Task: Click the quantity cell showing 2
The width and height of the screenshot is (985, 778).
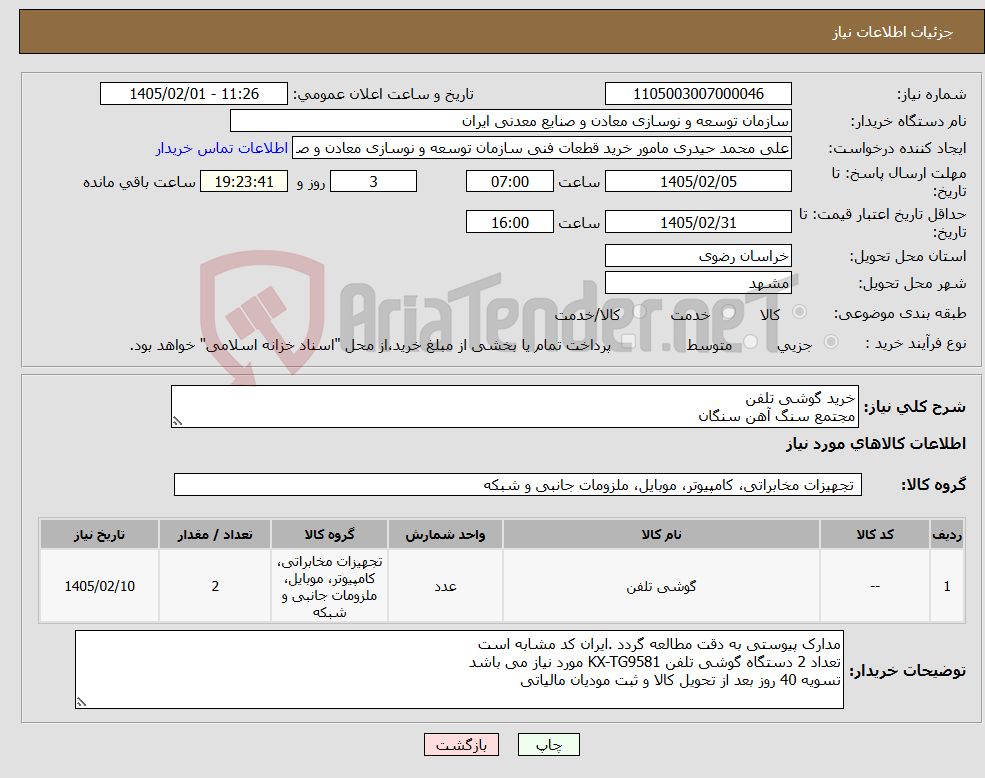Action: click(x=215, y=586)
